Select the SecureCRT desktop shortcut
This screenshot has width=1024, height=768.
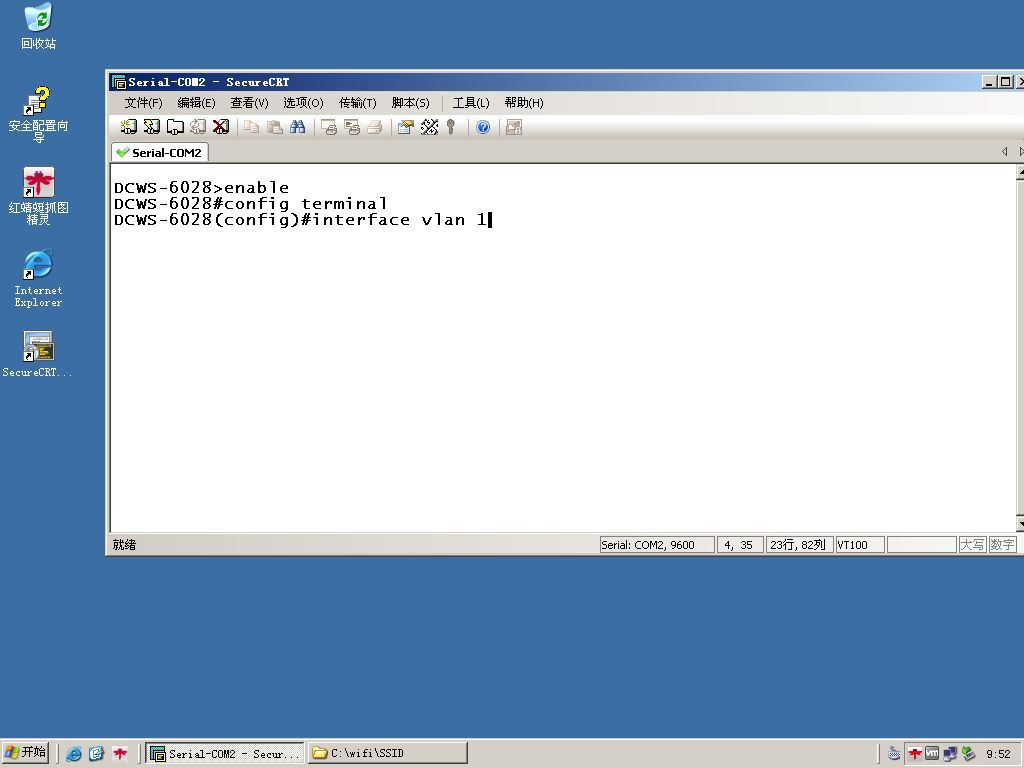pyautogui.click(x=39, y=355)
